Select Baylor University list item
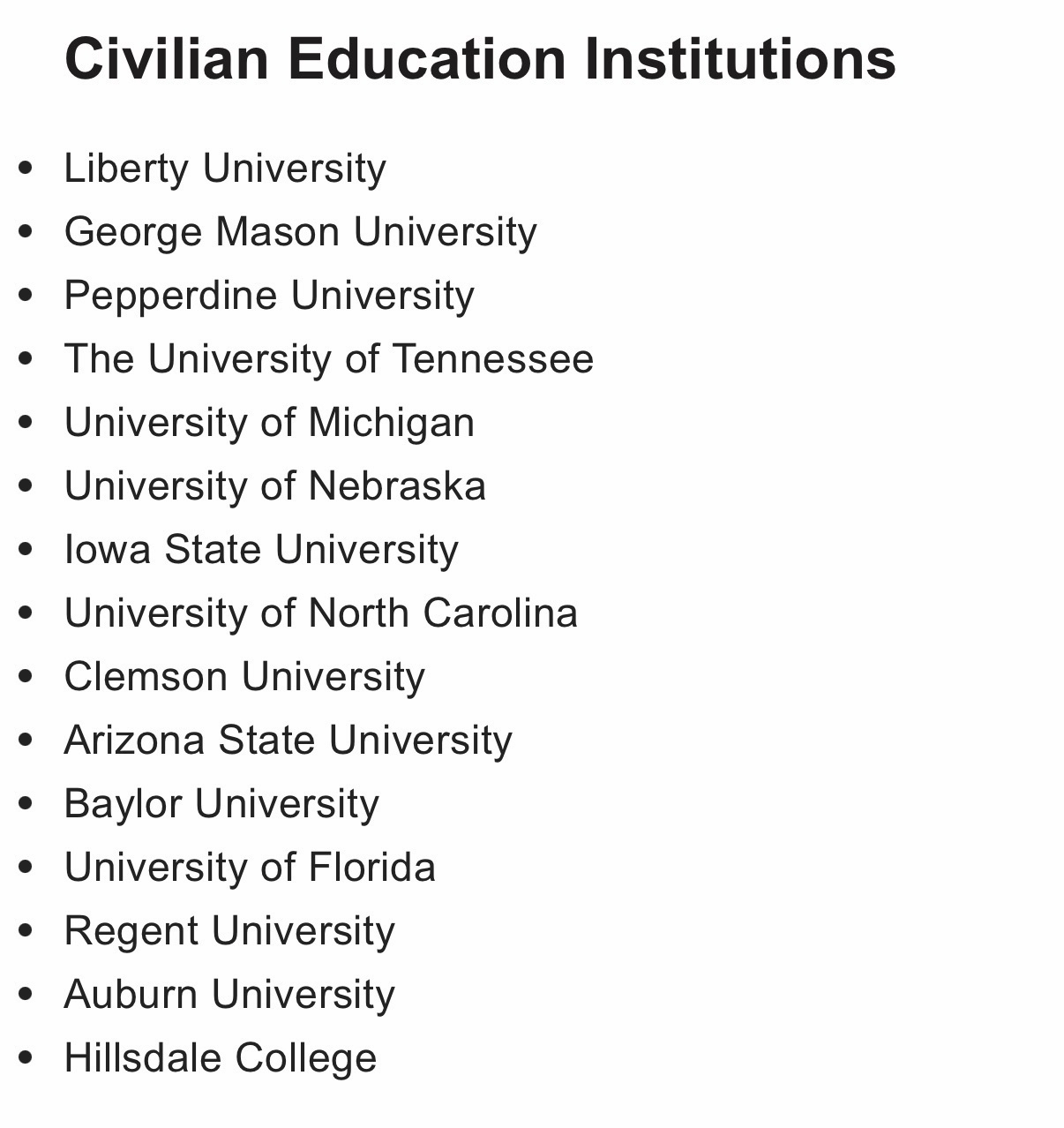This screenshot has width=1064, height=1128. pyautogui.click(x=221, y=804)
